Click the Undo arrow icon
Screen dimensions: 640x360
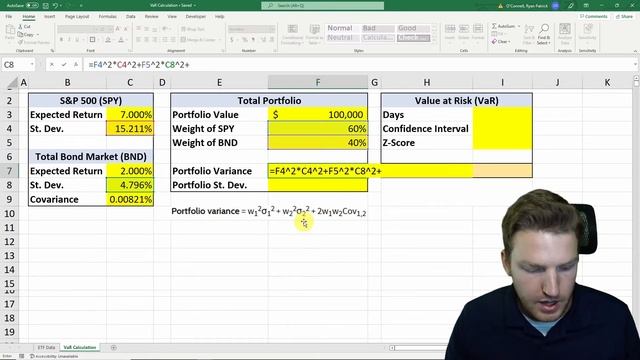click(55, 6)
